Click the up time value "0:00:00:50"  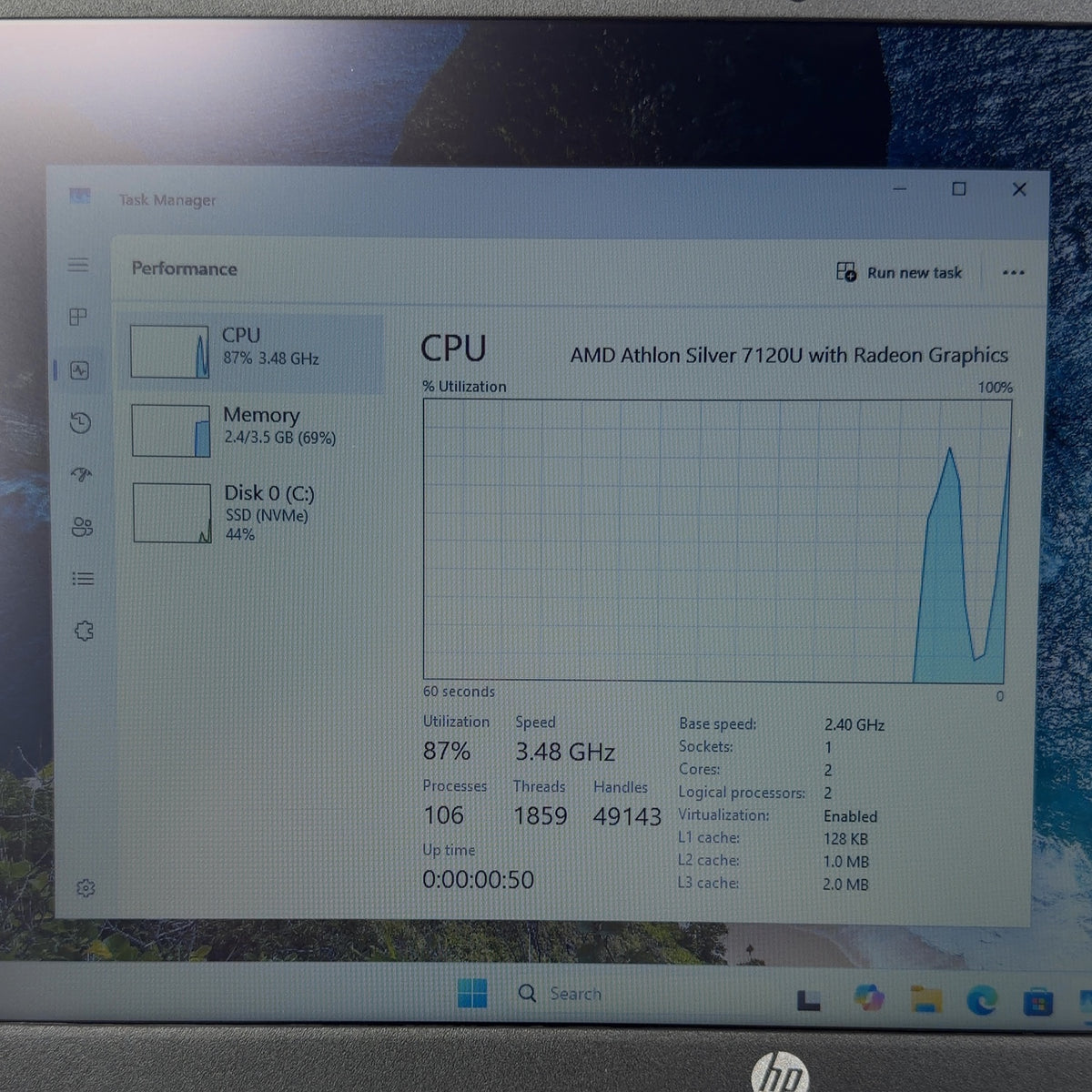478,880
